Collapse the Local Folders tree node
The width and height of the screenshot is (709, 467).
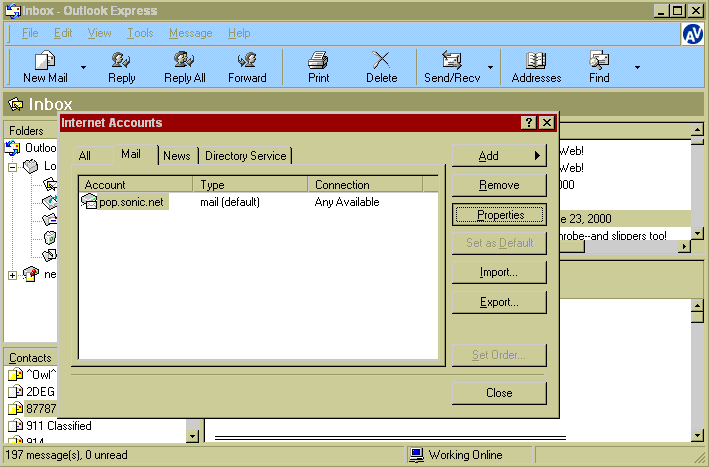click(x=13, y=167)
